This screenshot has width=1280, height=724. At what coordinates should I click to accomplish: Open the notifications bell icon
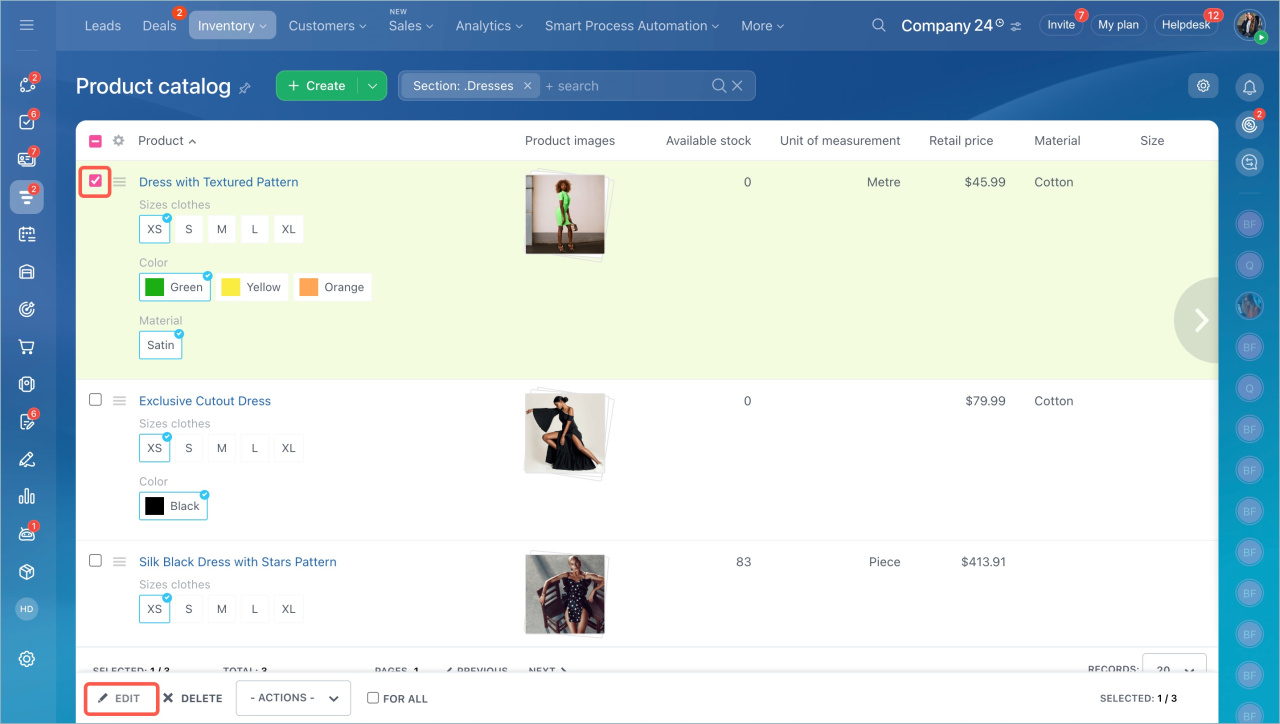(1249, 87)
